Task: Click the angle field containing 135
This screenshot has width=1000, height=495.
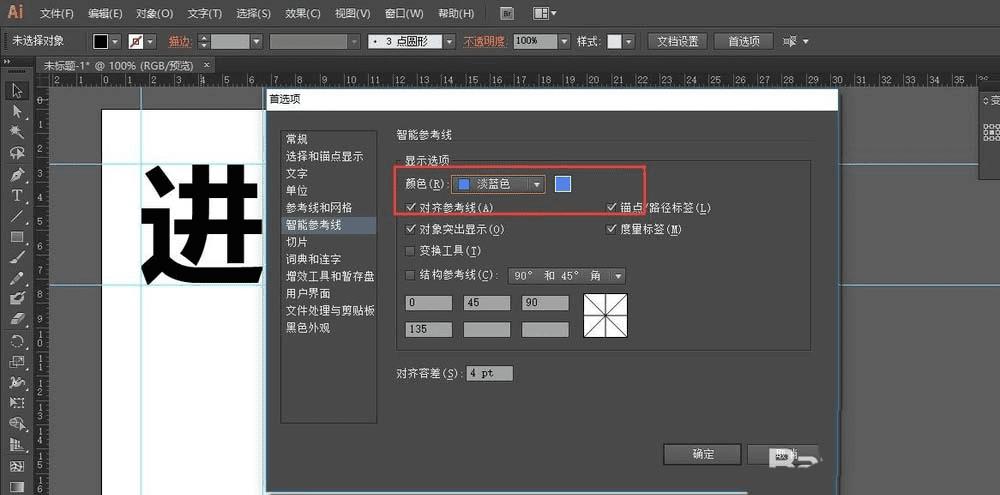Action: (429, 330)
